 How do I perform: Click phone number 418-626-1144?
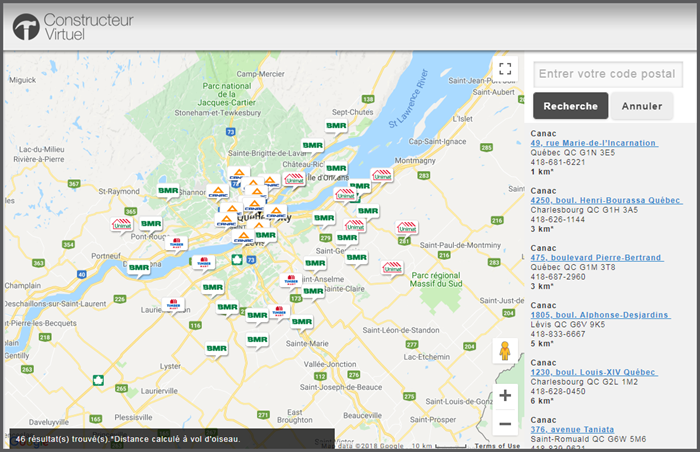click(x=558, y=219)
